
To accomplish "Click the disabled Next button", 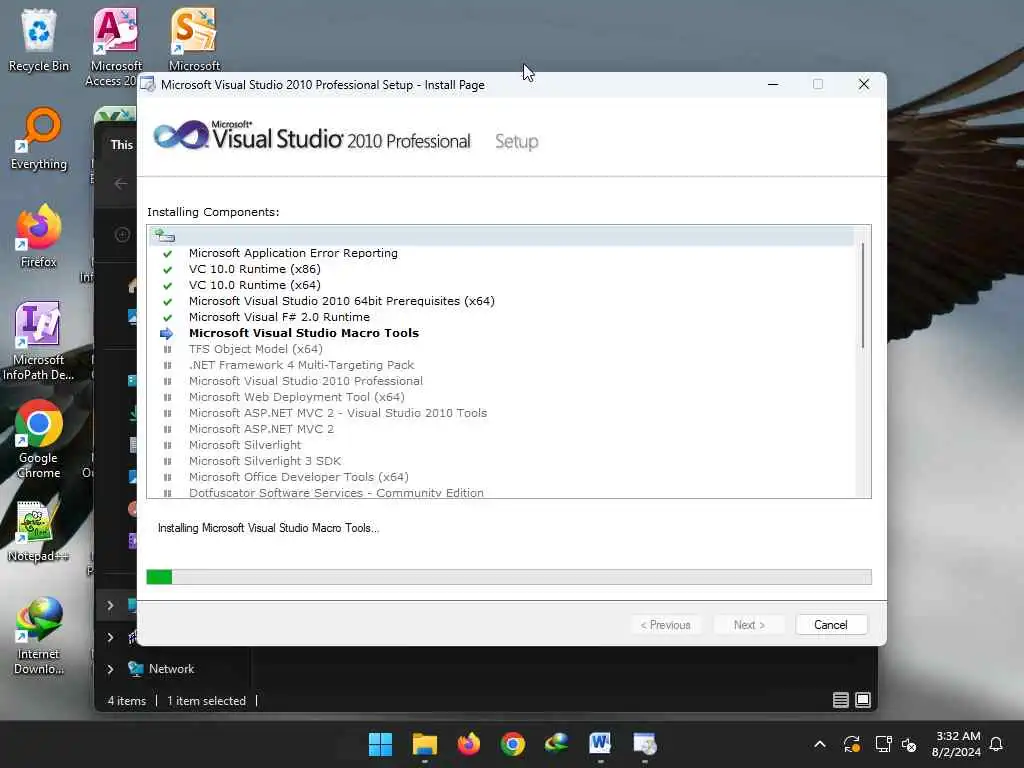I will point(749,625).
